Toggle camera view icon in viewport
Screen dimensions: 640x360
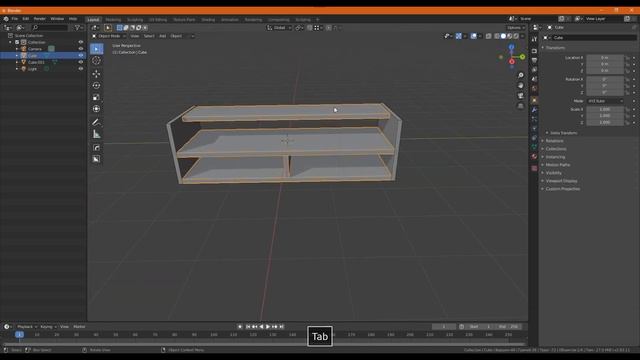pyautogui.click(x=520, y=96)
